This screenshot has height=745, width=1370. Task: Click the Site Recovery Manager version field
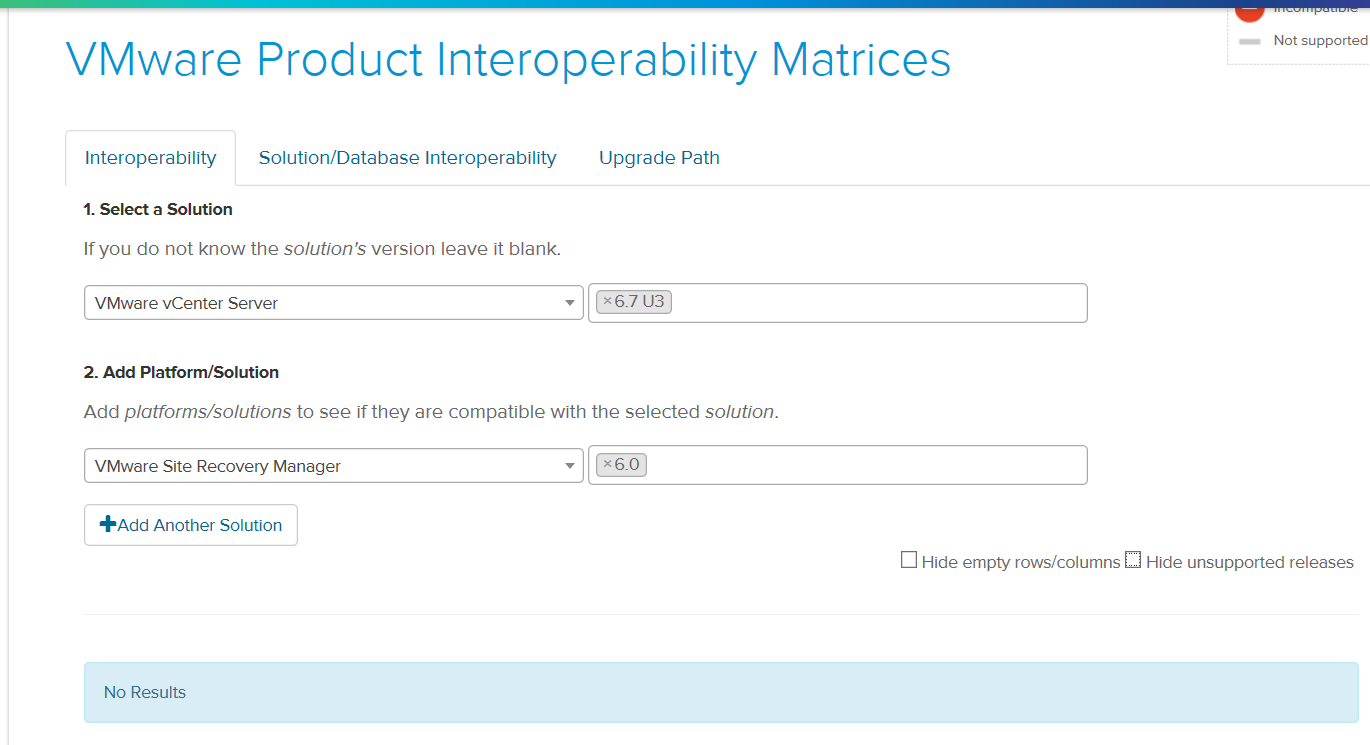tap(838, 465)
